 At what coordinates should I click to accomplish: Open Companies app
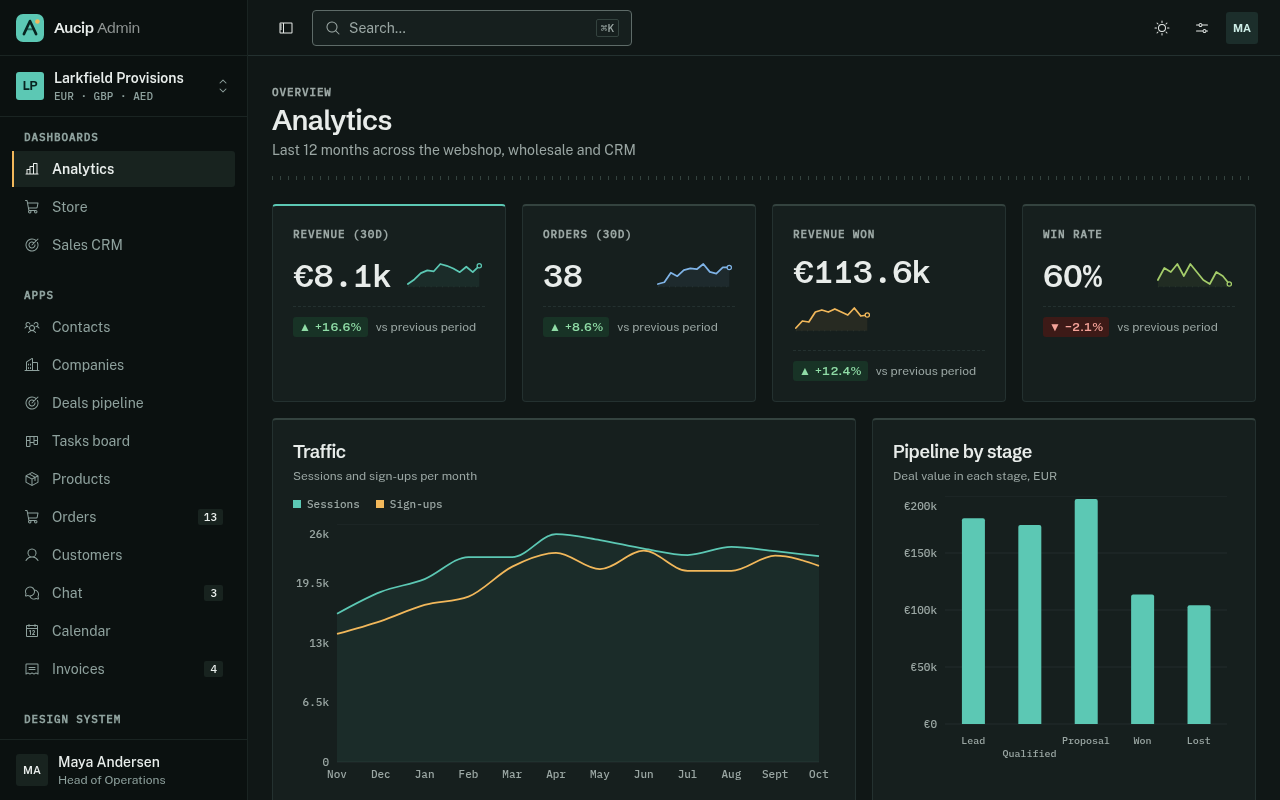click(x=123, y=365)
